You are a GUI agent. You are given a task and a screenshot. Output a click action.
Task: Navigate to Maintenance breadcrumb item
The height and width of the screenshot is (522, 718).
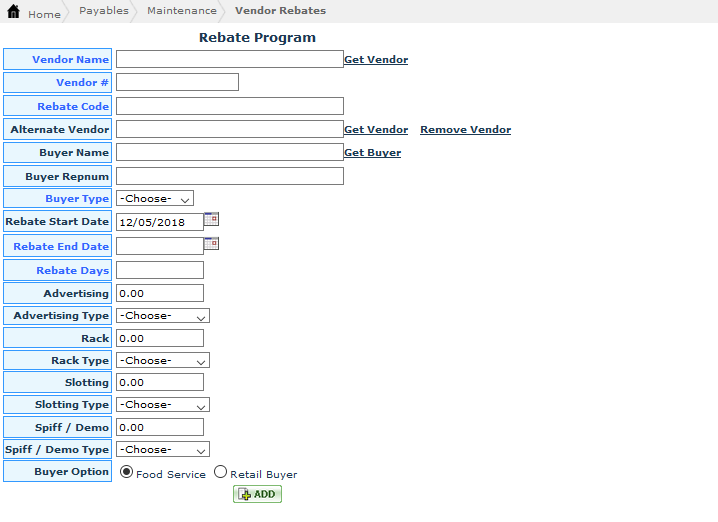[x=181, y=11]
